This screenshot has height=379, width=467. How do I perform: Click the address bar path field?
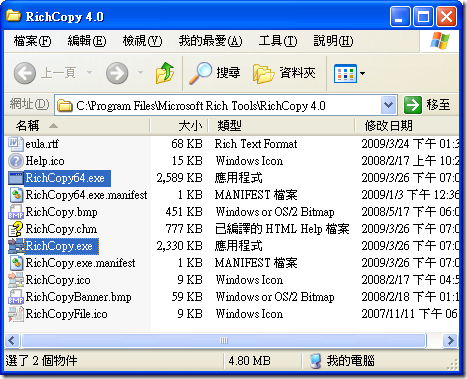pyautogui.click(x=225, y=105)
